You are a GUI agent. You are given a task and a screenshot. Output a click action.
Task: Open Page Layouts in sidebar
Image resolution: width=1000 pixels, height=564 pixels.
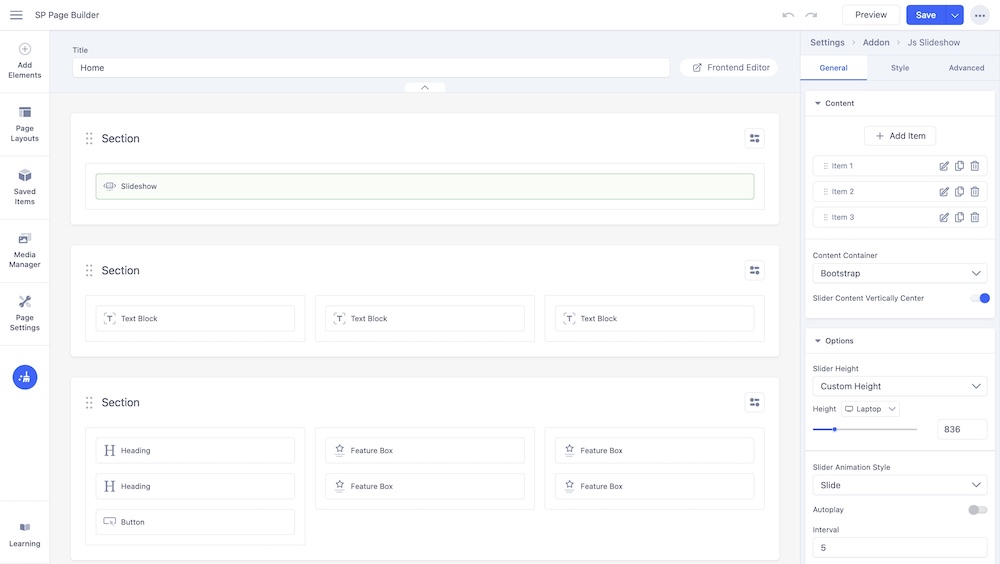point(25,124)
